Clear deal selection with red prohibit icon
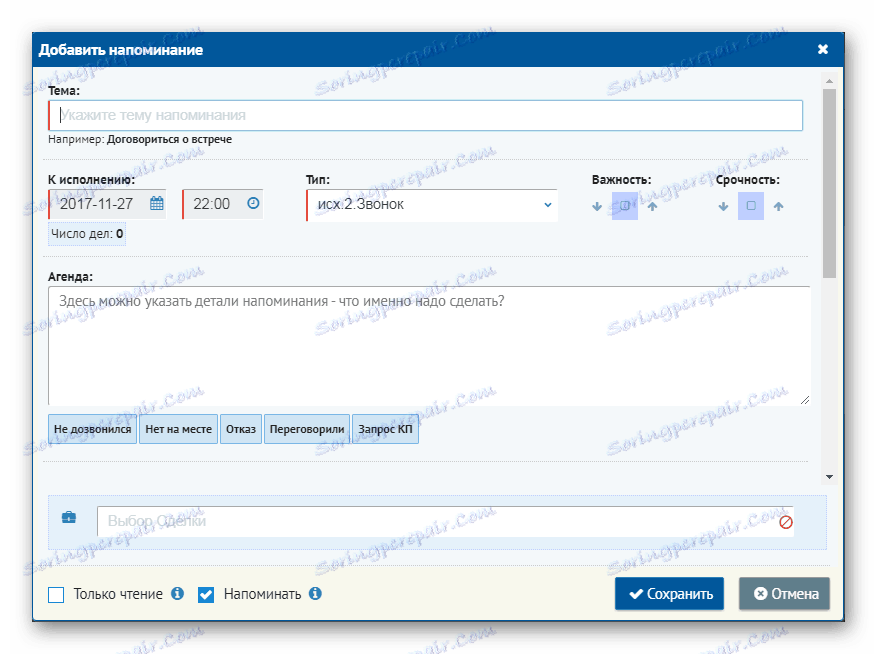Image resolution: width=877 pixels, height=654 pixels. (x=785, y=523)
